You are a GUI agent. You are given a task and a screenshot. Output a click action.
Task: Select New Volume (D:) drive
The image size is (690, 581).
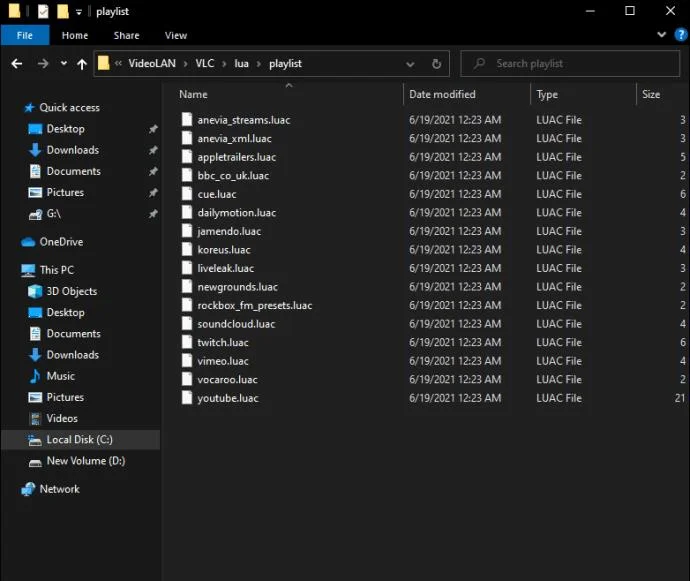(x=86, y=461)
